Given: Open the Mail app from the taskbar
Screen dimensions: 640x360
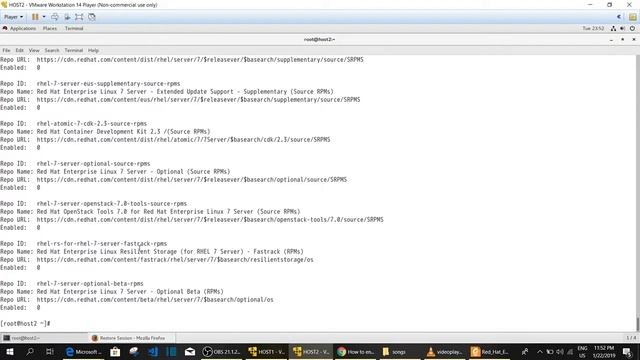Looking at the screenshot, I should coord(190,351).
